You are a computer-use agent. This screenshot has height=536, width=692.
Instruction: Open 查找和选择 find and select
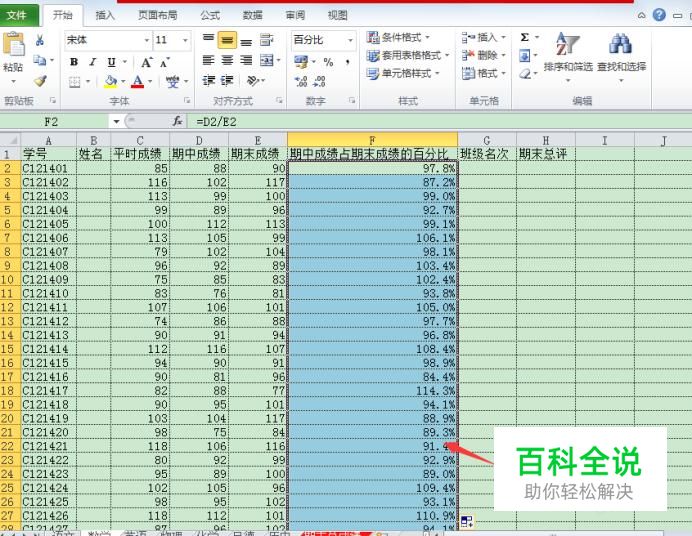coord(621,56)
